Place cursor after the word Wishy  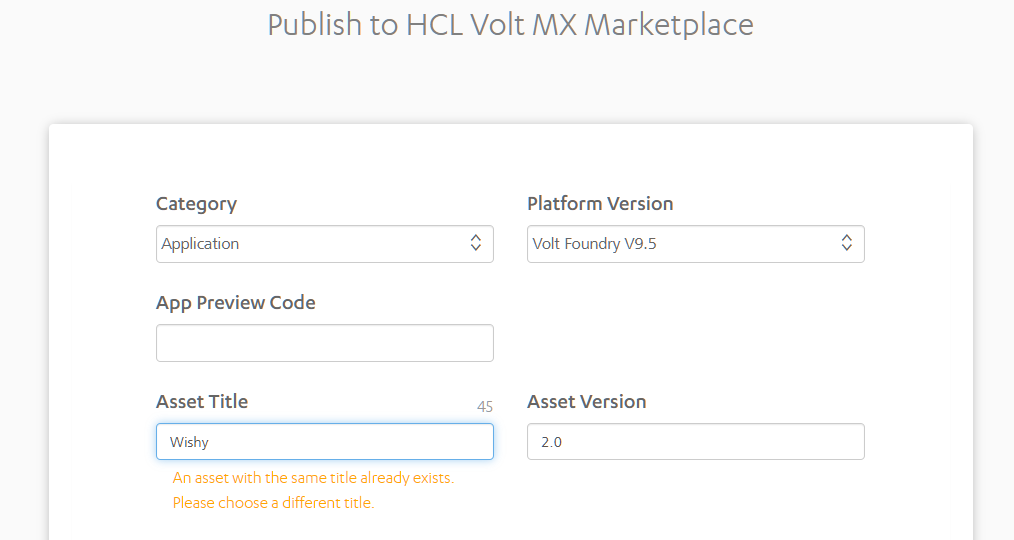click(210, 442)
